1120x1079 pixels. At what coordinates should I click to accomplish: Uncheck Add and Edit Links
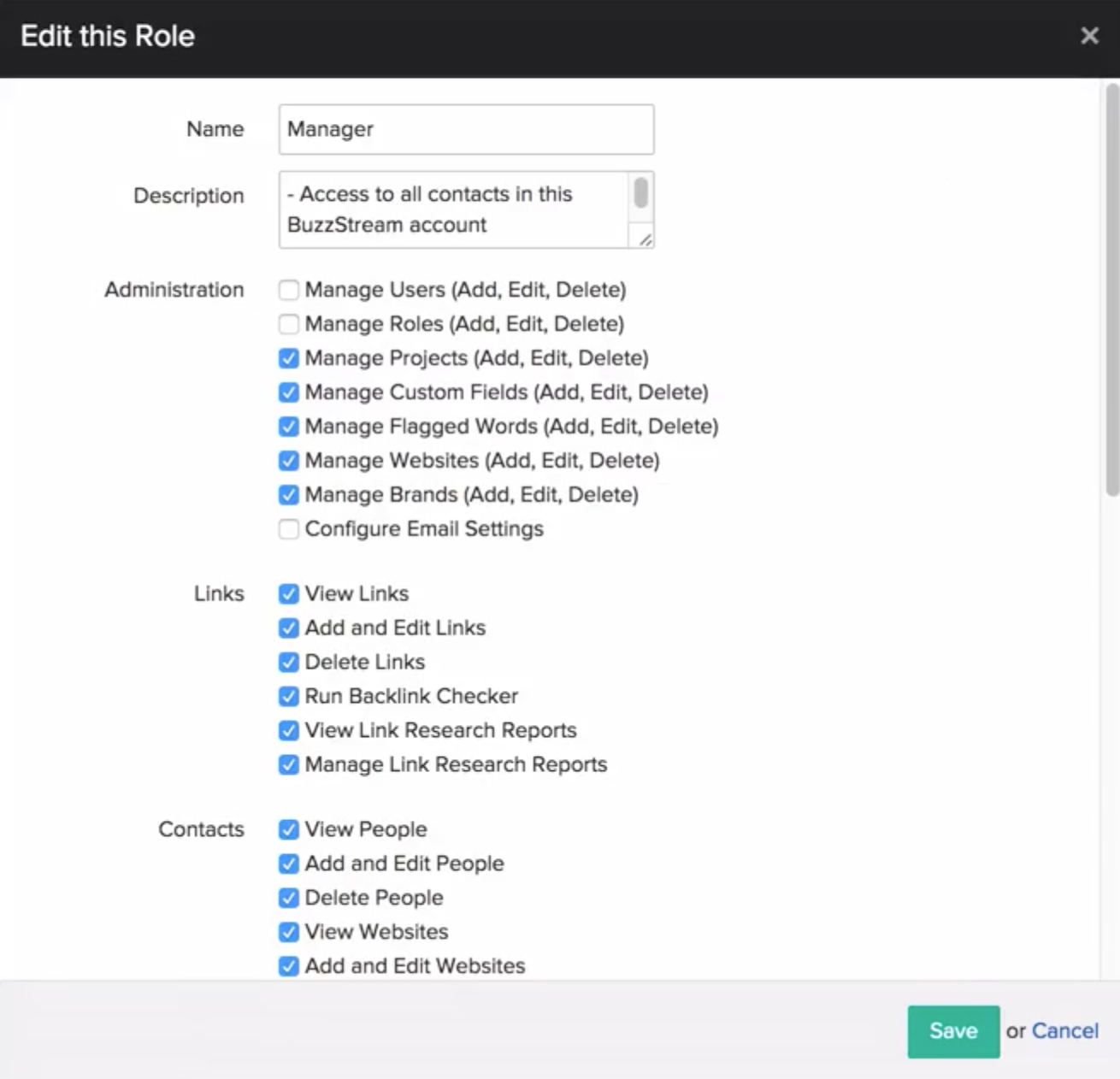(x=289, y=628)
